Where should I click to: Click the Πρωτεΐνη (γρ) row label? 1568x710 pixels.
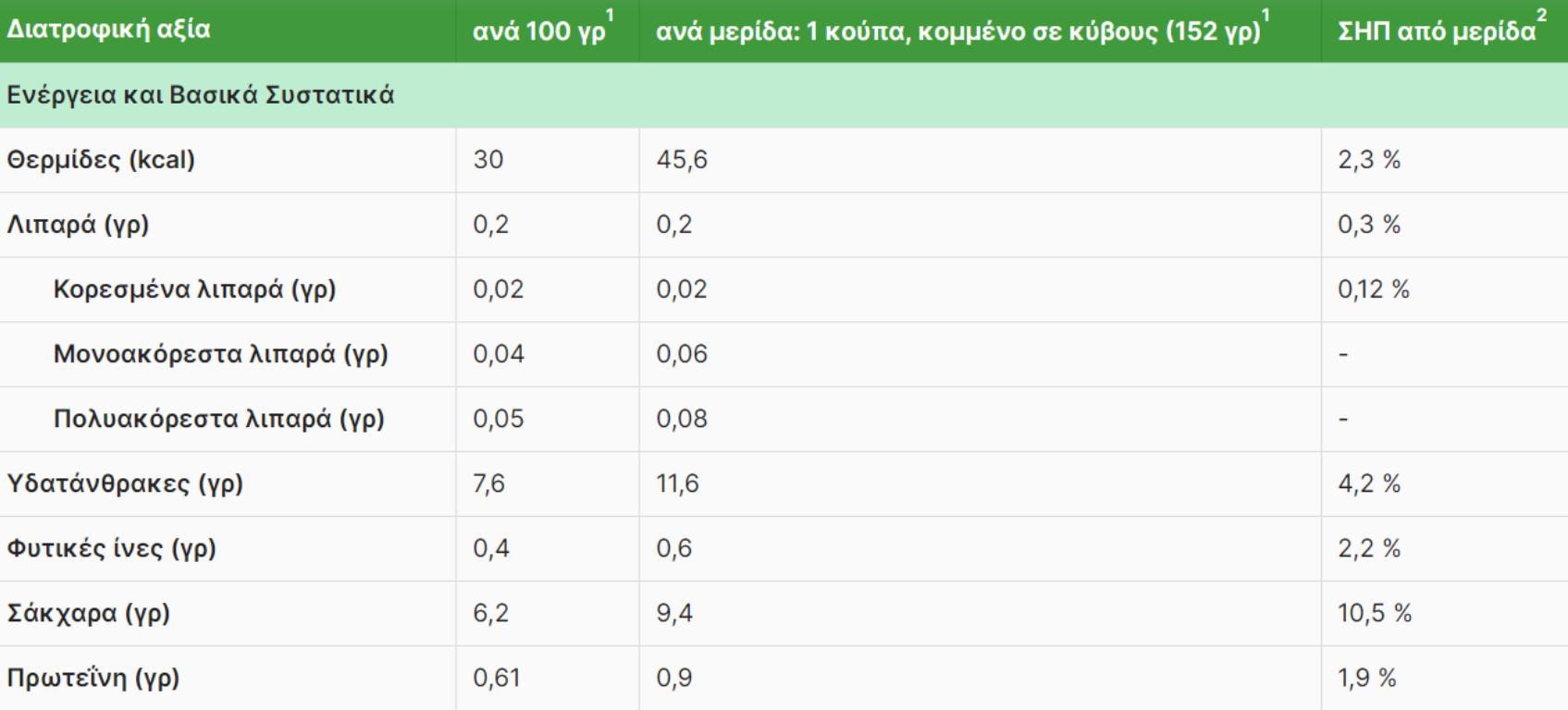(93, 678)
